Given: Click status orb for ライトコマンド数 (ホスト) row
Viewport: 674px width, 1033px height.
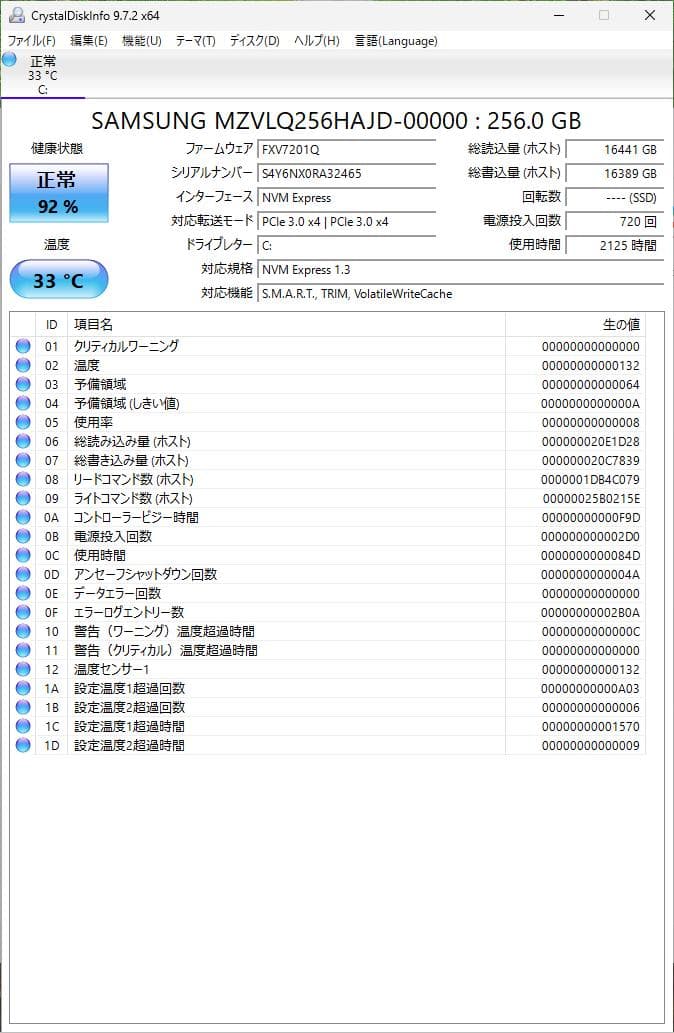Looking at the screenshot, I should click(23, 498).
